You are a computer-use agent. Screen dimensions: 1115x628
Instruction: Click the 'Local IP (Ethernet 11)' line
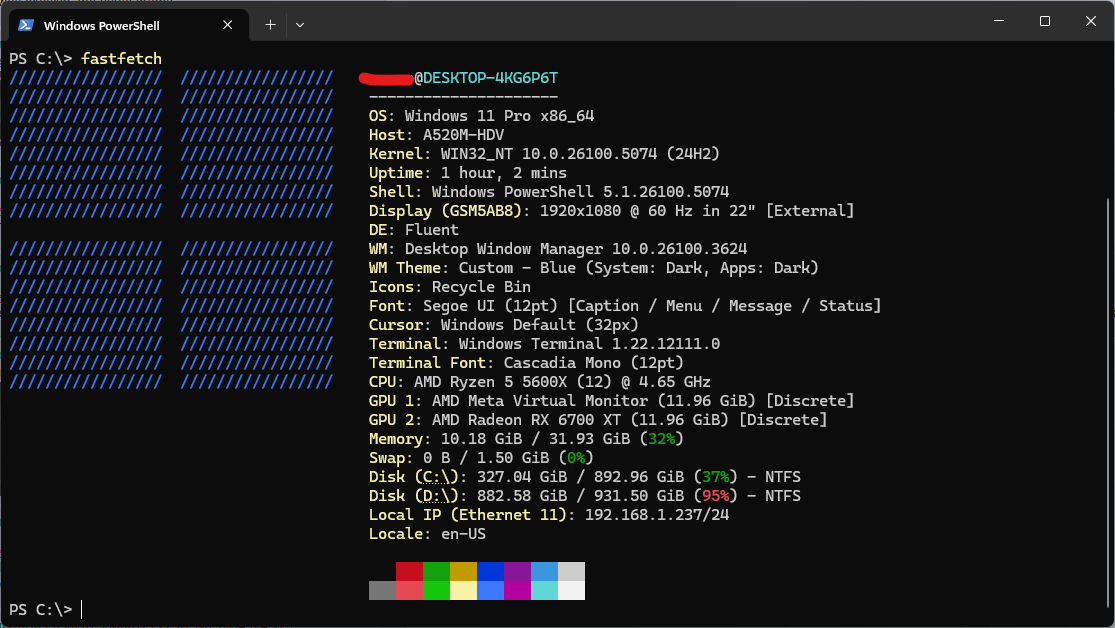pyautogui.click(x=549, y=515)
